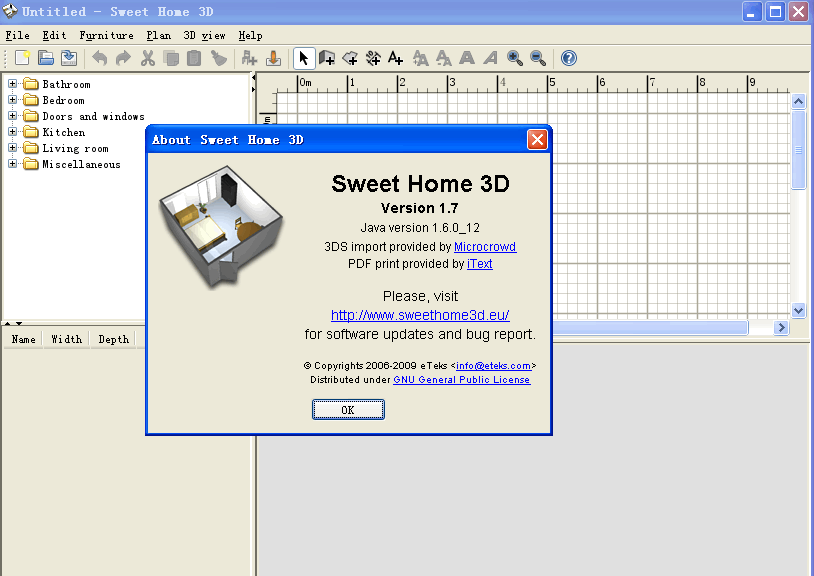
Task: Expand the Bedroom folder
Action: point(12,100)
